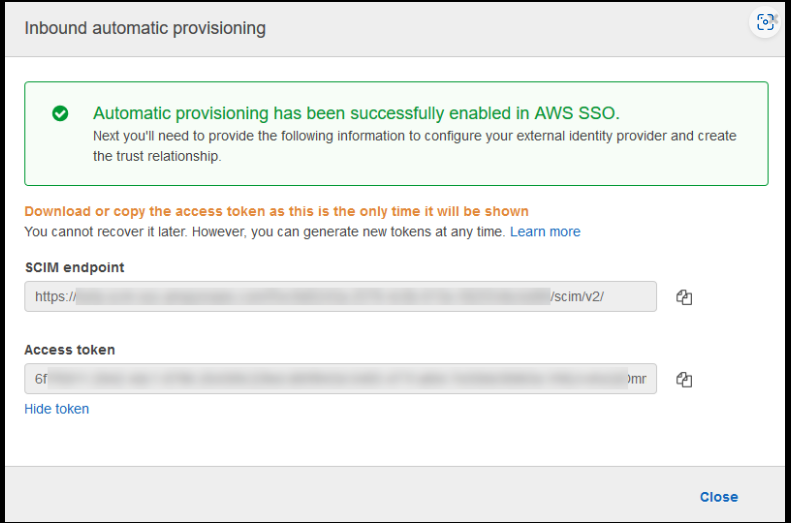The width and height of the screenshot is (791, 523).
Task: Click the screen capture icon
Action: click(x=765, y=22)
